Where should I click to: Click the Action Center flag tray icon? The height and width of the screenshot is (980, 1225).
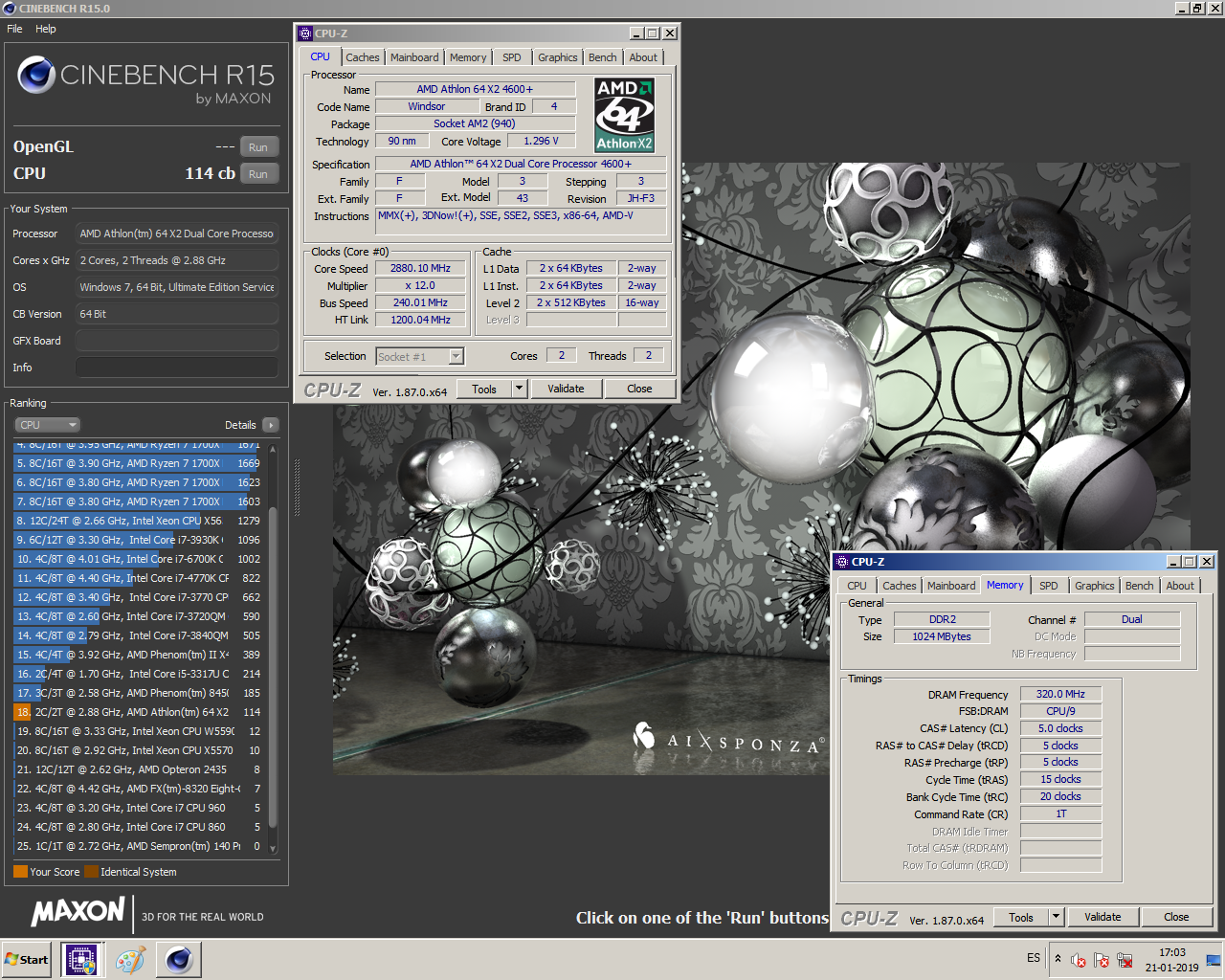(1102, 960)
